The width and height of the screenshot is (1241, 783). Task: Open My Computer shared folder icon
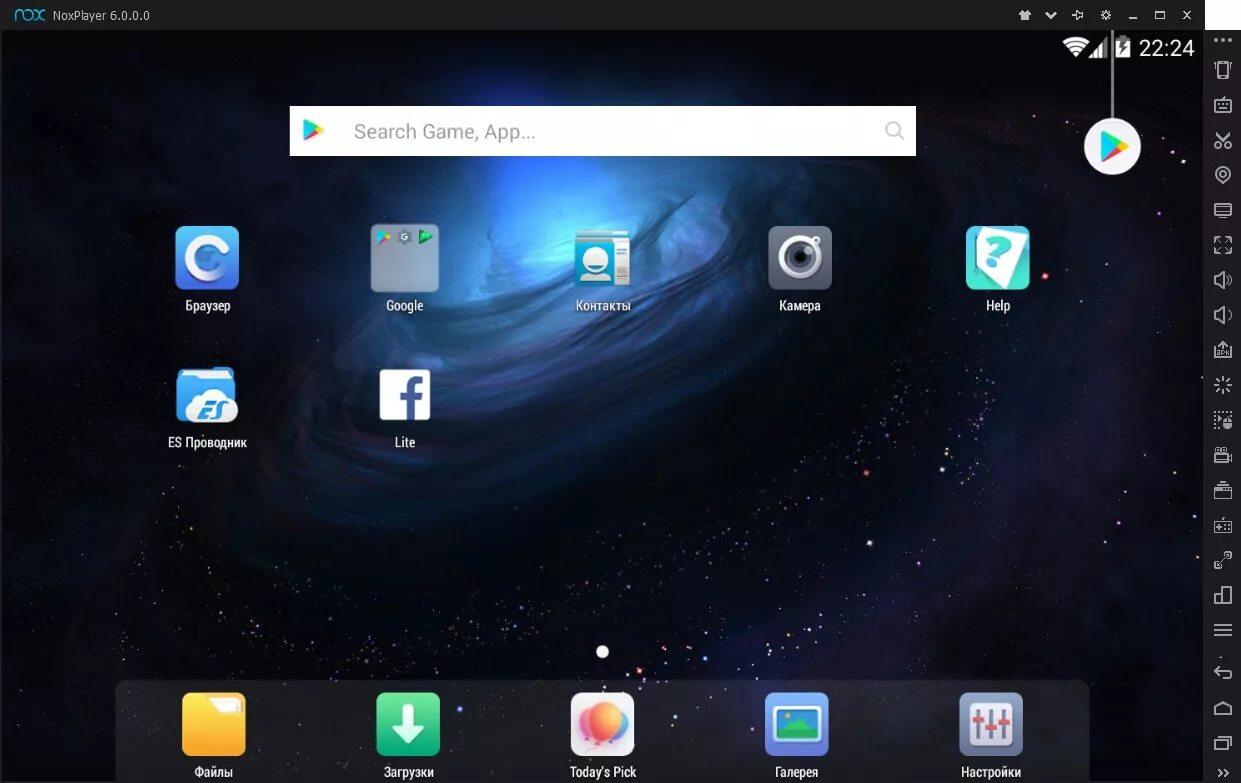1223,210
